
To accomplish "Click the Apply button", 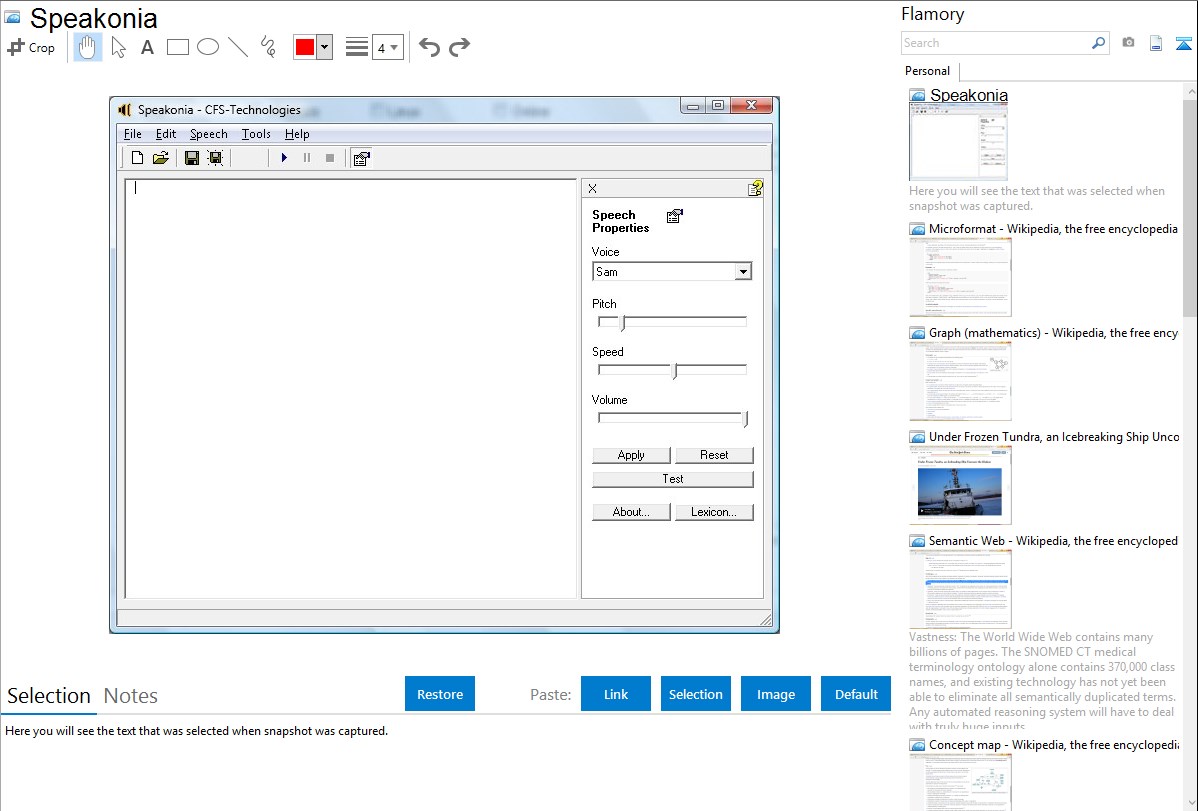I will pos(631,455).
